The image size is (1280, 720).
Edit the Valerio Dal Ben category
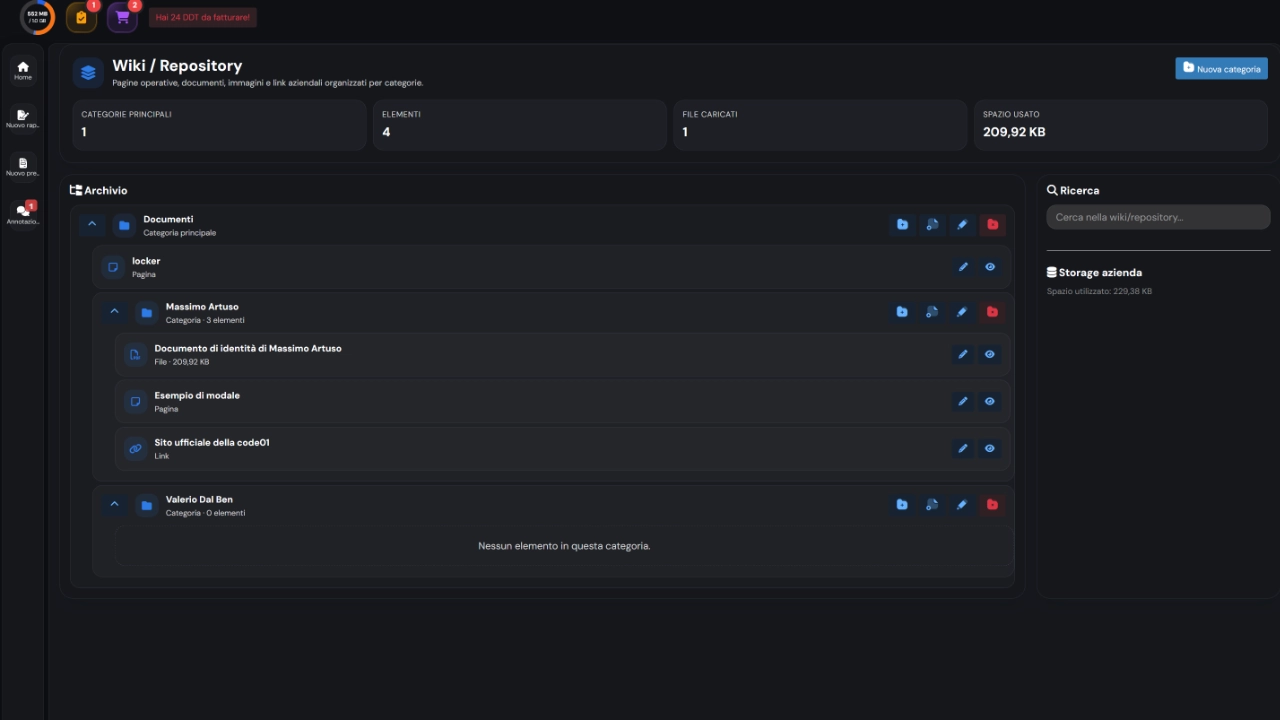coord(962,504)
